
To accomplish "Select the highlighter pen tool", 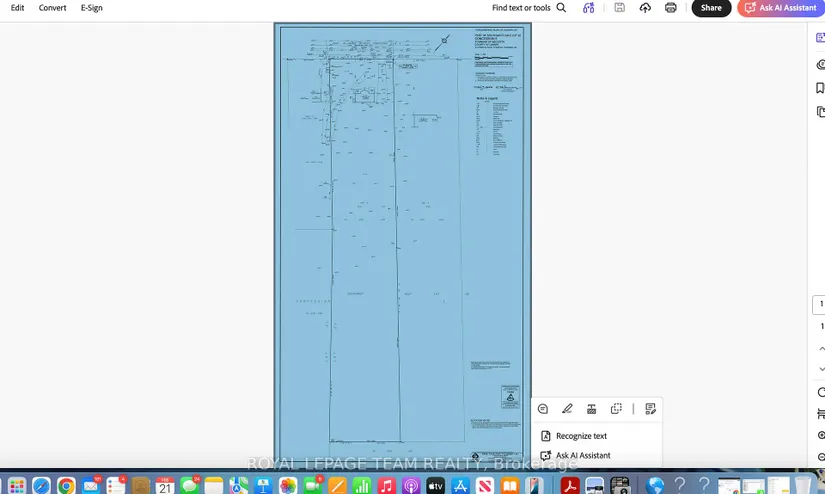I will pyautogui.click(x=567, y=409).
